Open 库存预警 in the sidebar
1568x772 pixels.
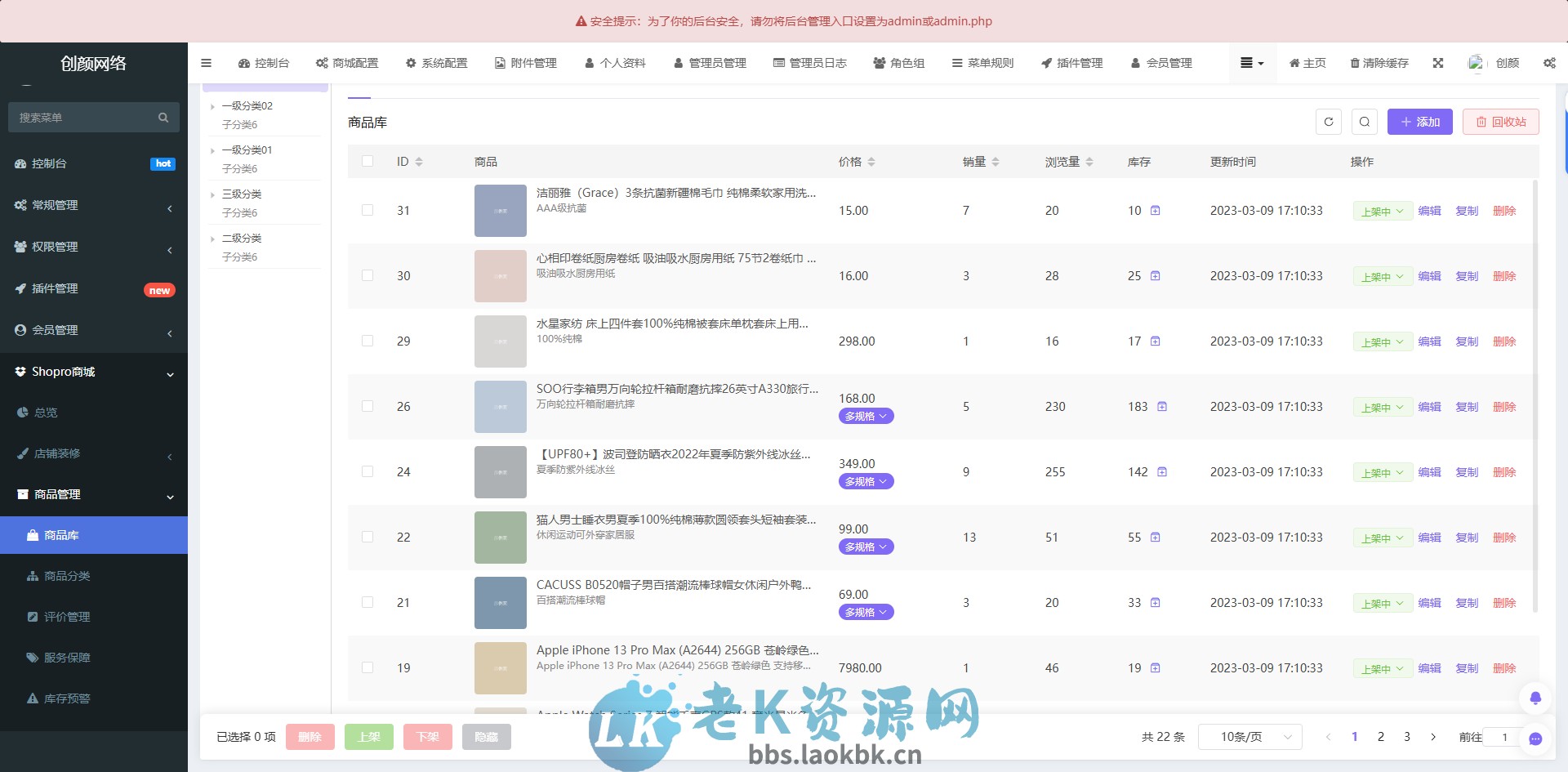65,698
